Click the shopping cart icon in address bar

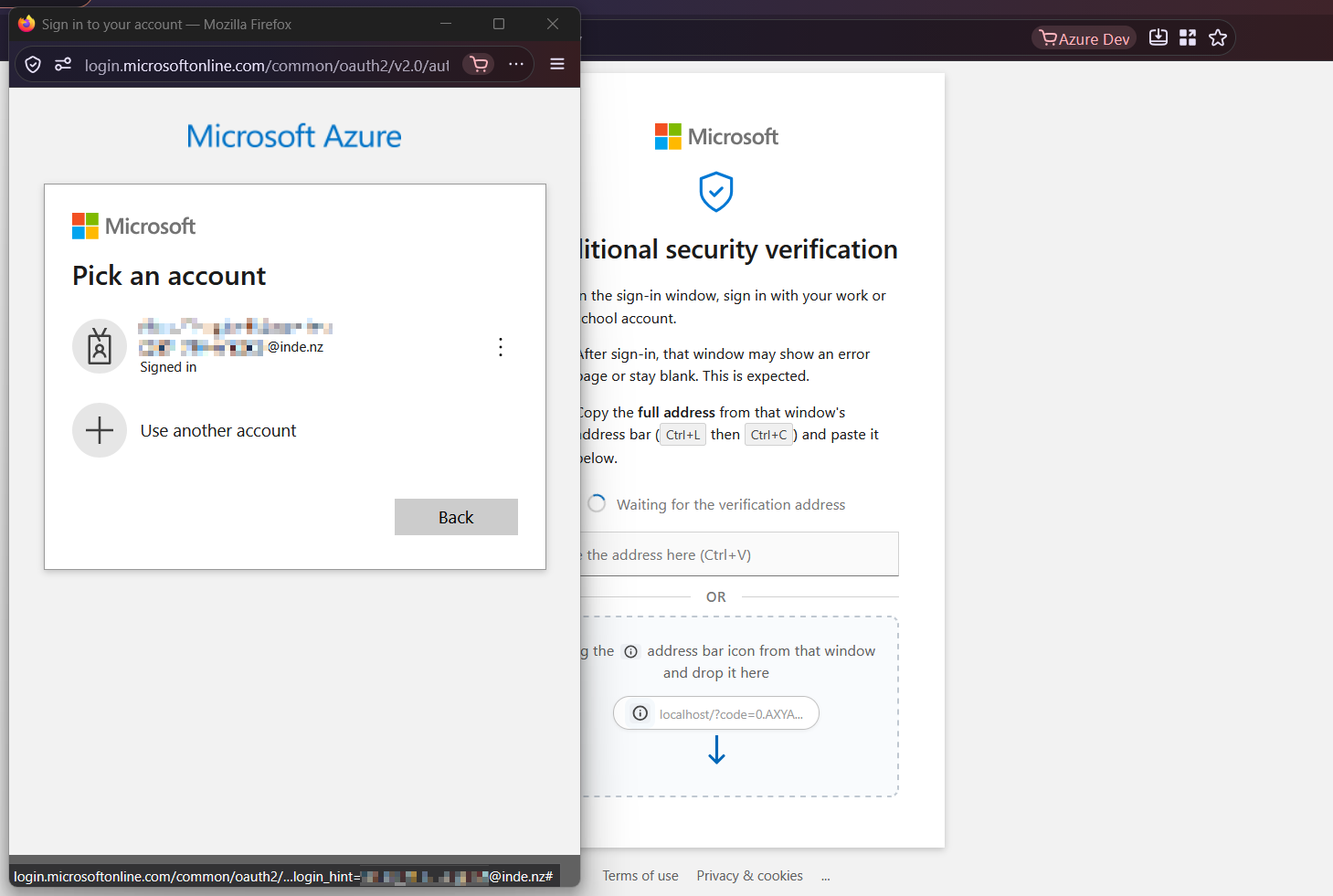[x=479, y=64]
